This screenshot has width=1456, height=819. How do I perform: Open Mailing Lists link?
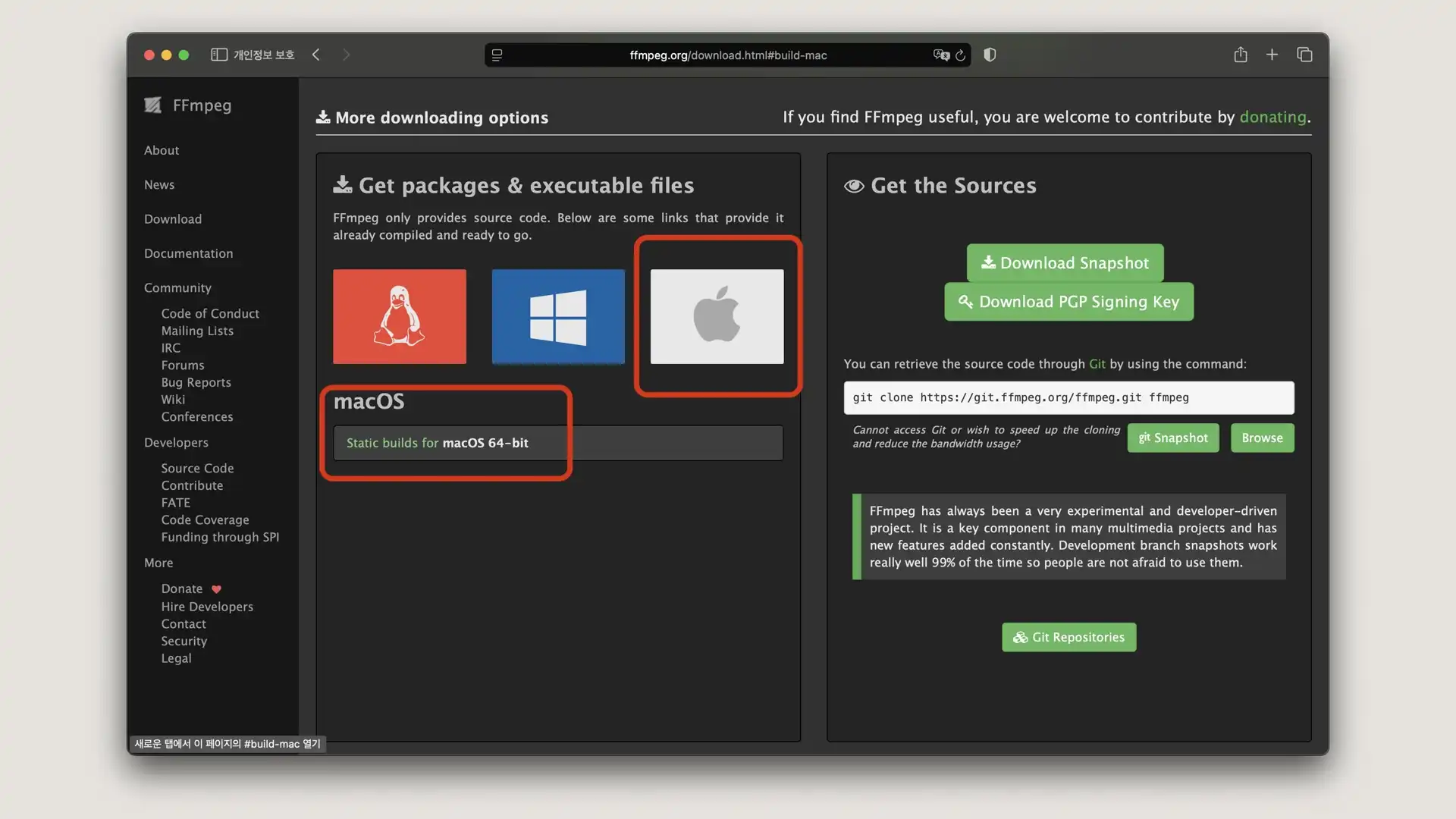click(197, 331)
